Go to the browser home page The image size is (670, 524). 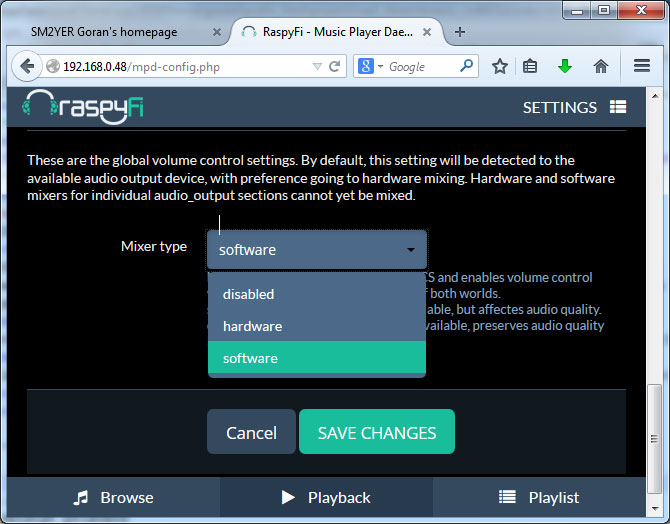coord(600,67)
